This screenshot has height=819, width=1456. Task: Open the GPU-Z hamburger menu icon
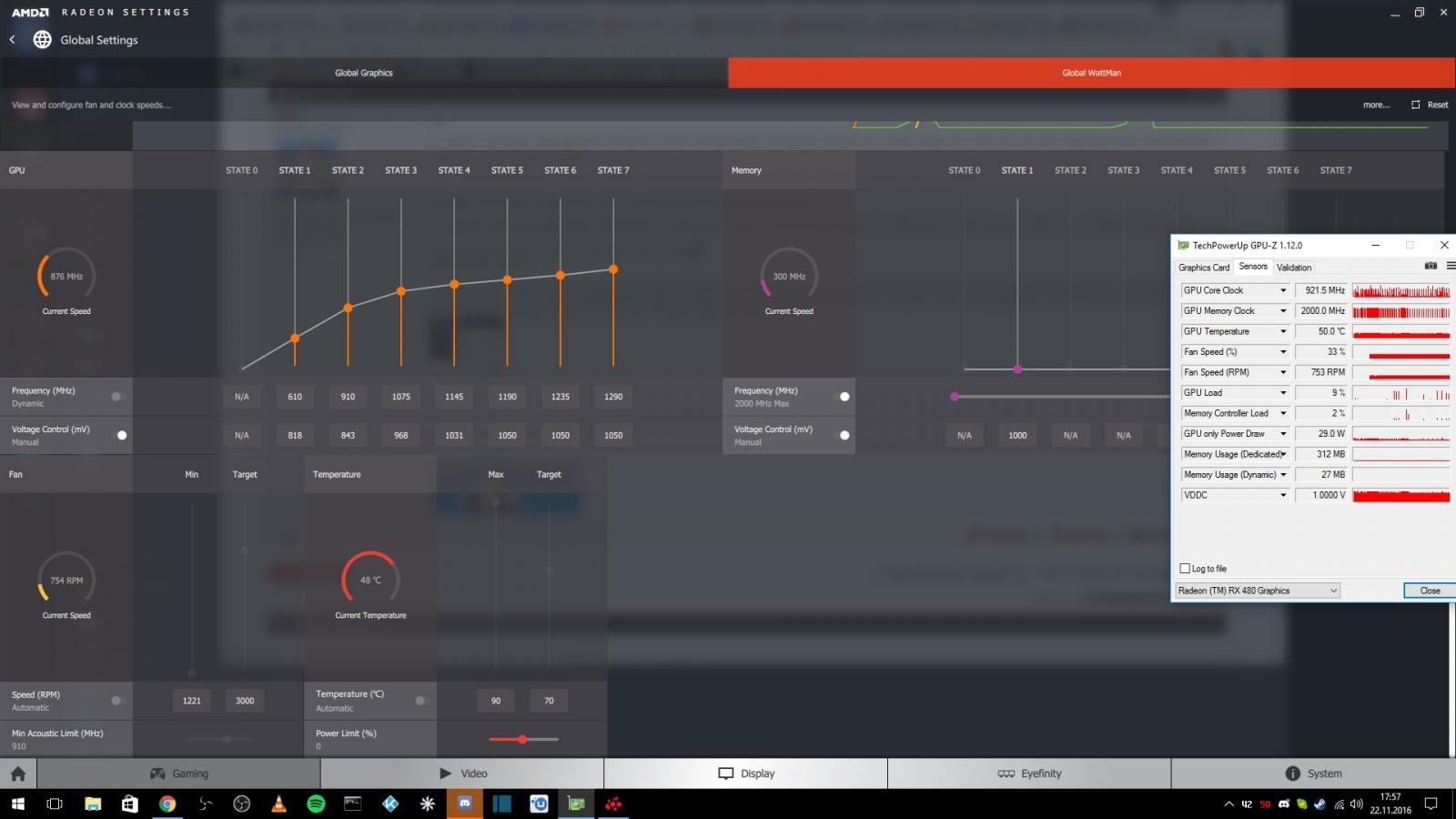pos(1451,266)
